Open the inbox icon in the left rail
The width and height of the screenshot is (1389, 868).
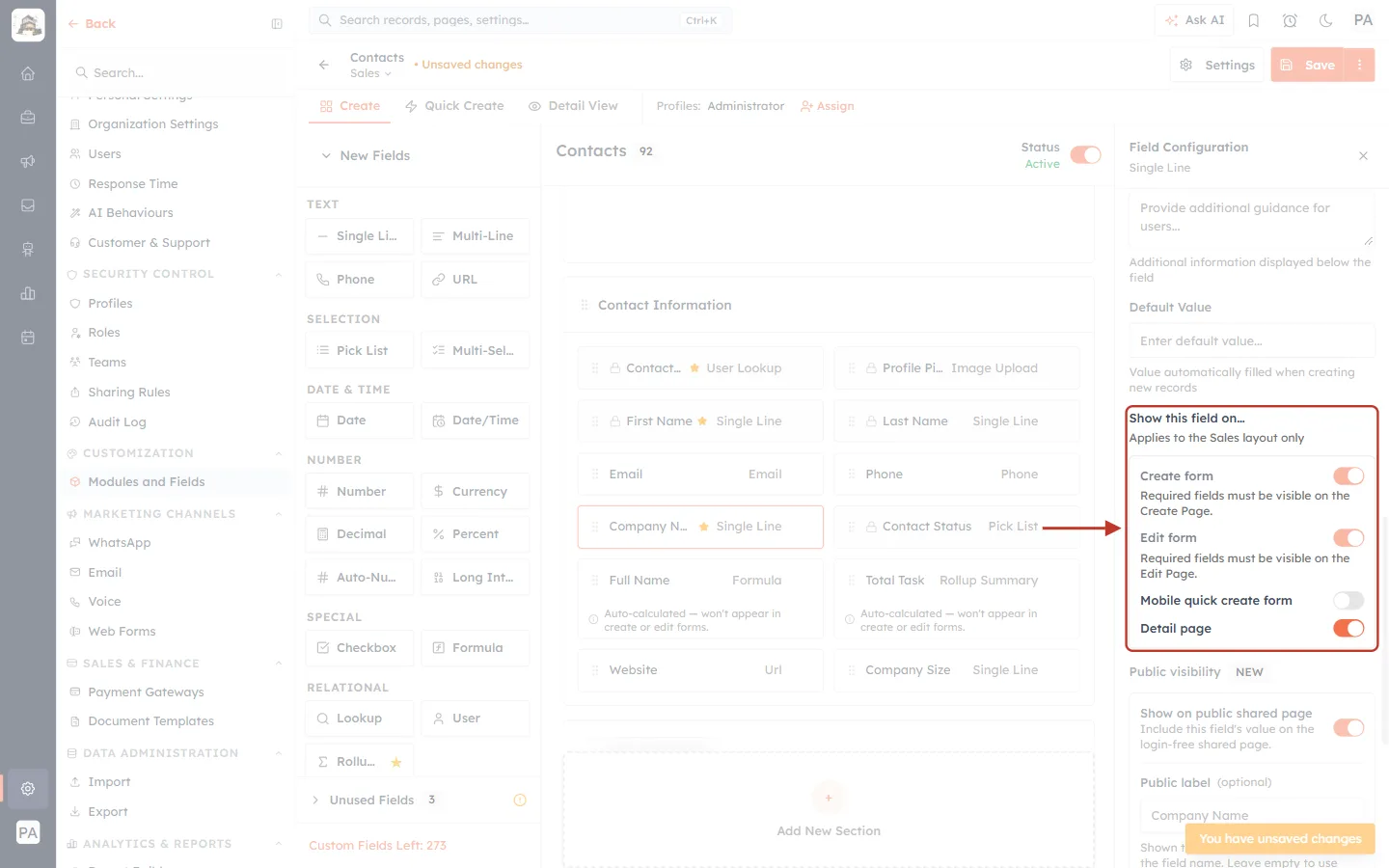tap(28, 205)
